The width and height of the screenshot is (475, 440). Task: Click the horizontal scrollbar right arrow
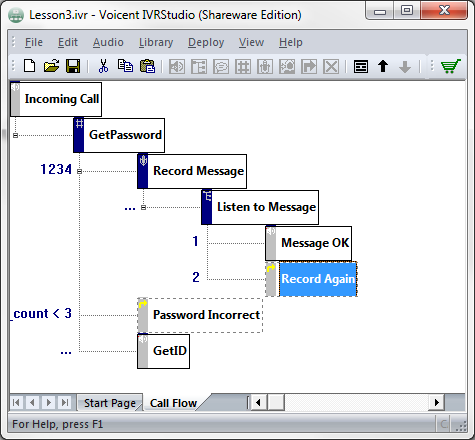(x=436, y=403)
